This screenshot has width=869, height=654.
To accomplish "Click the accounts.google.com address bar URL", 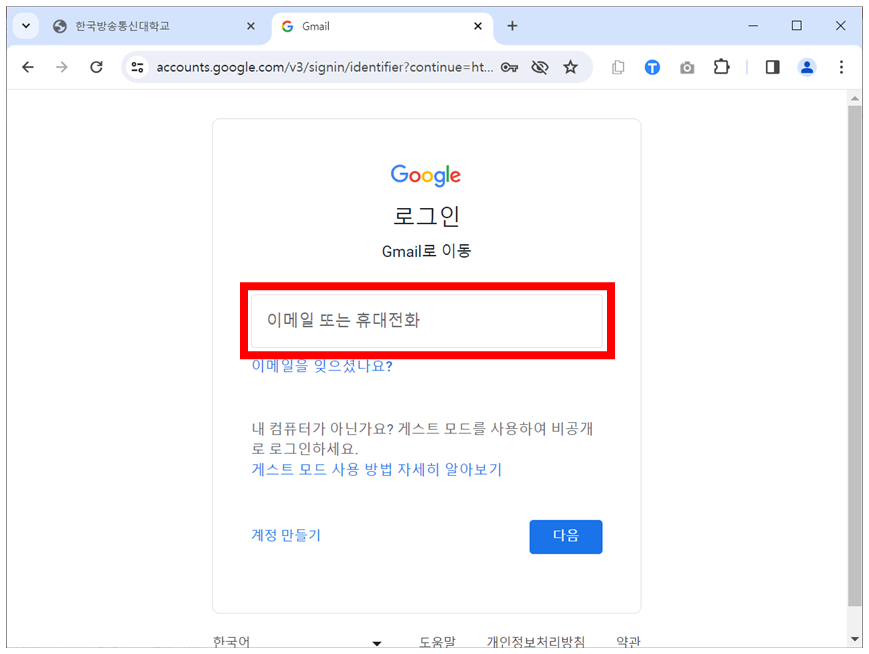I will [x=324, y=67].
